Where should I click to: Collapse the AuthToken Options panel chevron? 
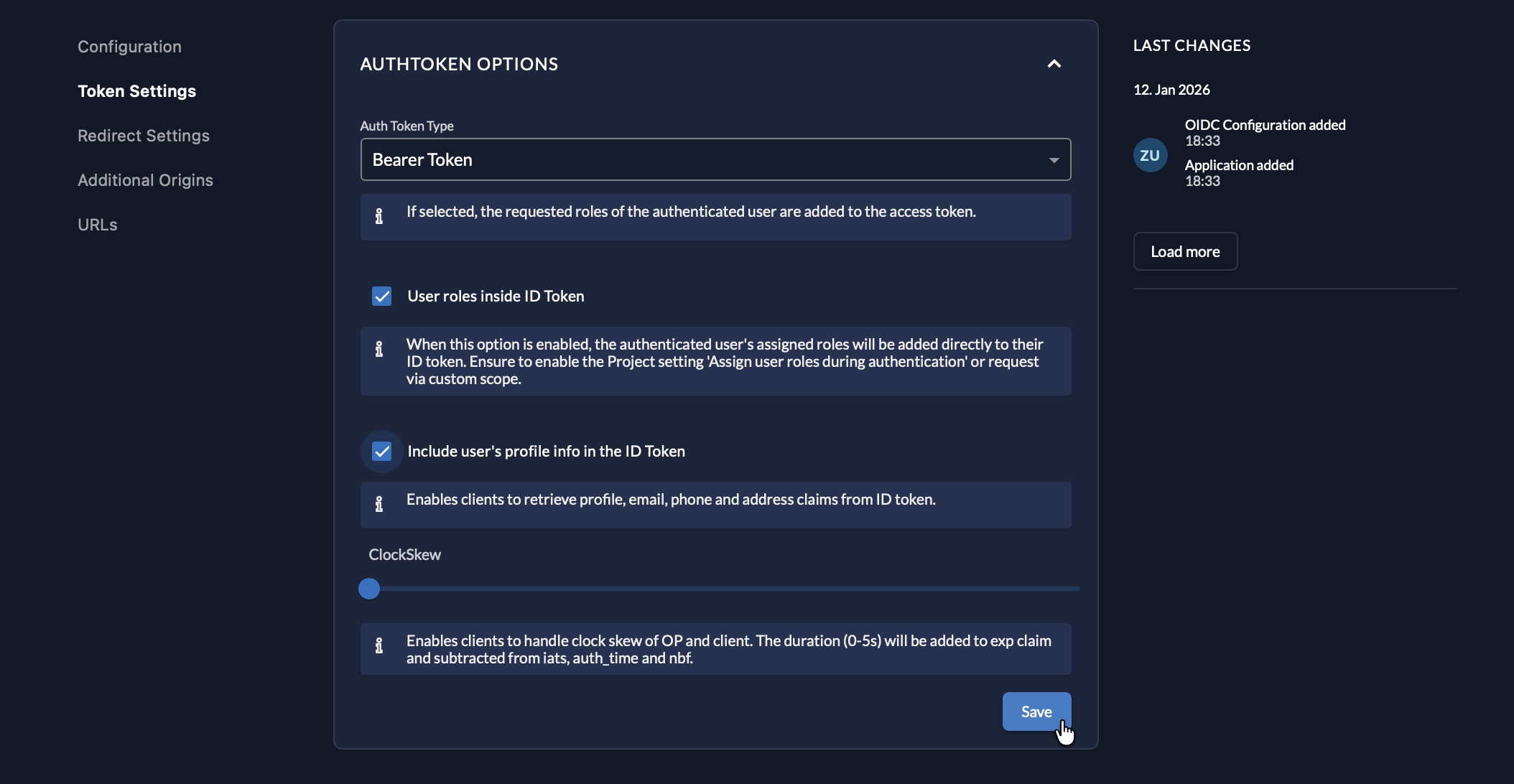pos(1054,64)
